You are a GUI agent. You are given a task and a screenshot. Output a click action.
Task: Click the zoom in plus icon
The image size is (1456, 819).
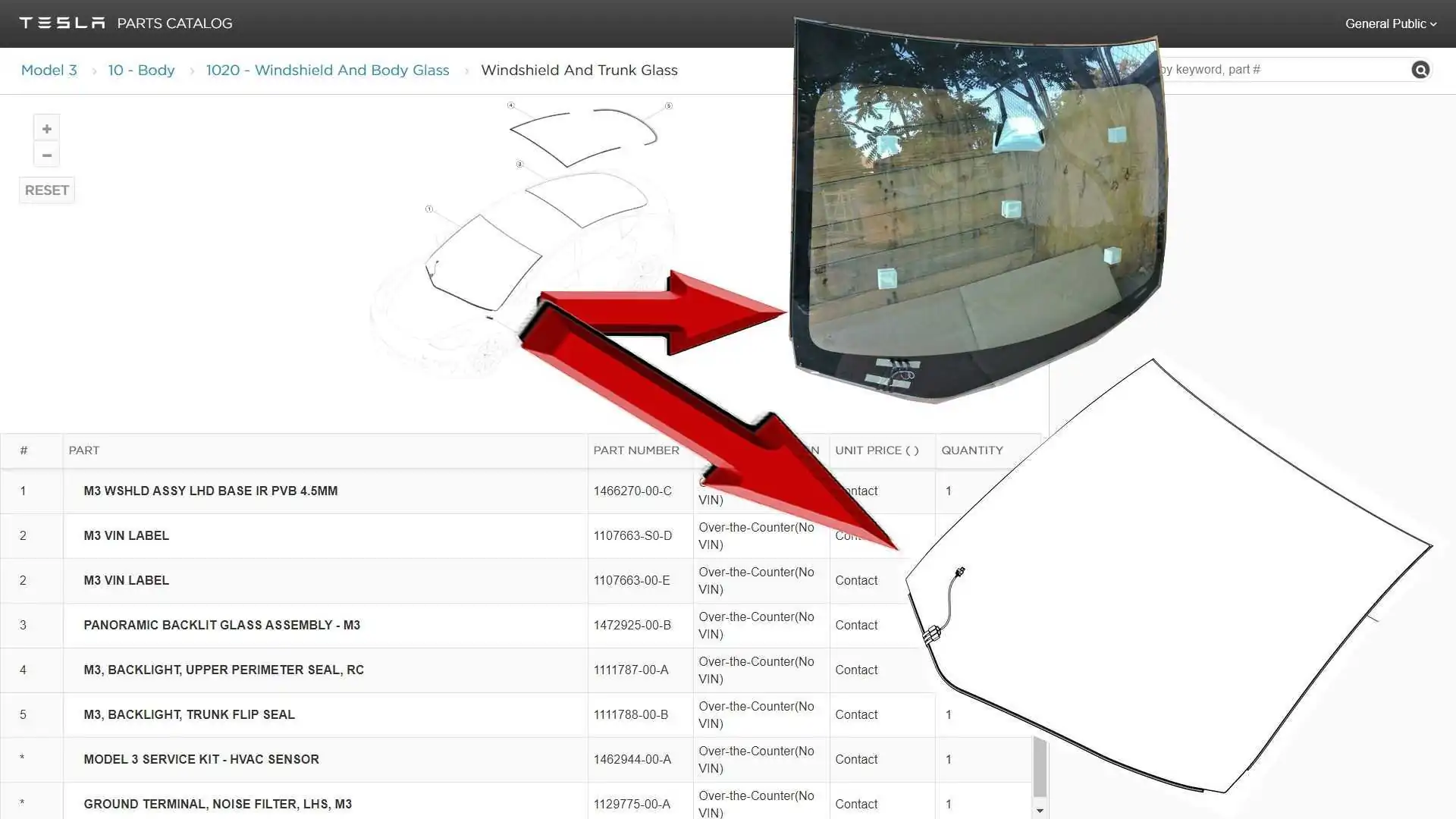coord(46,129)
